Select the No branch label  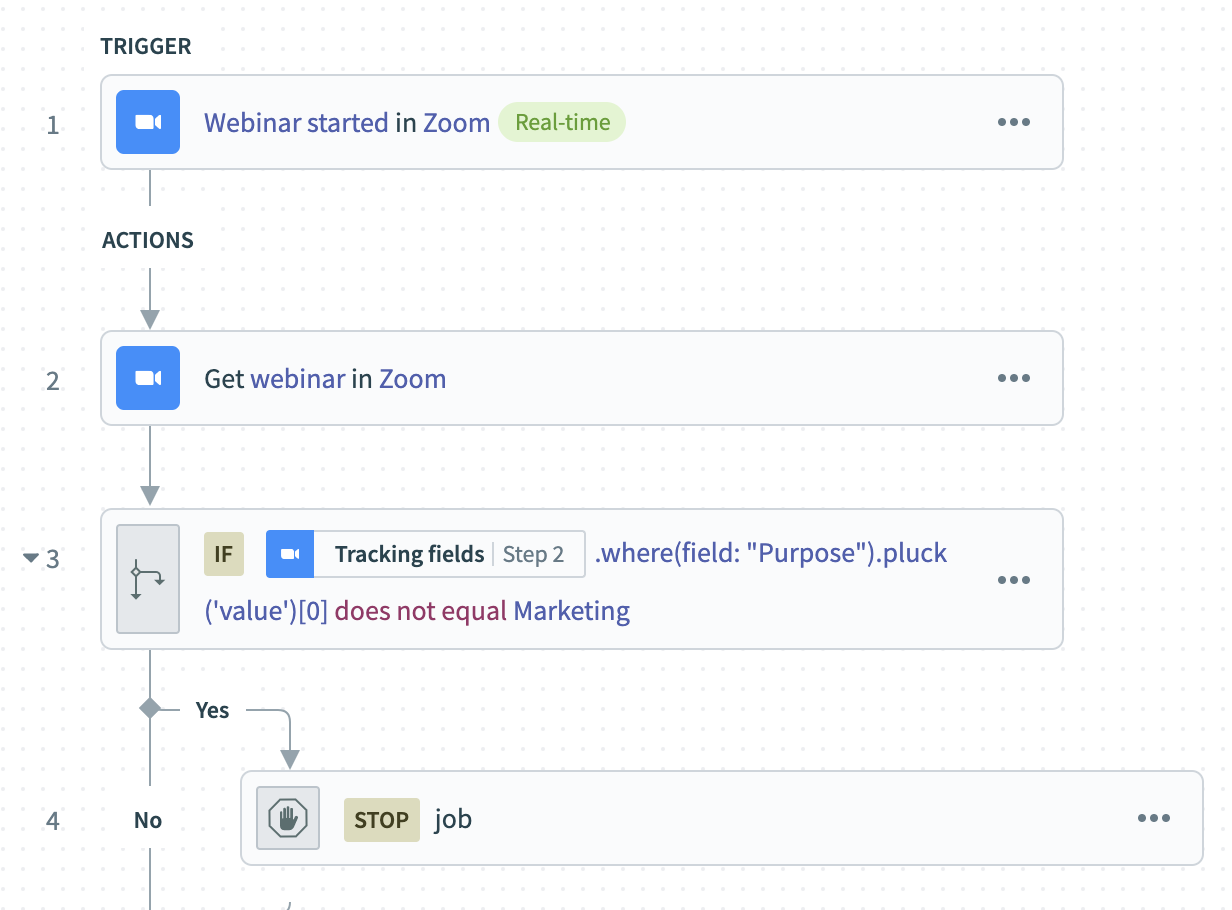(x=148, y=819)
